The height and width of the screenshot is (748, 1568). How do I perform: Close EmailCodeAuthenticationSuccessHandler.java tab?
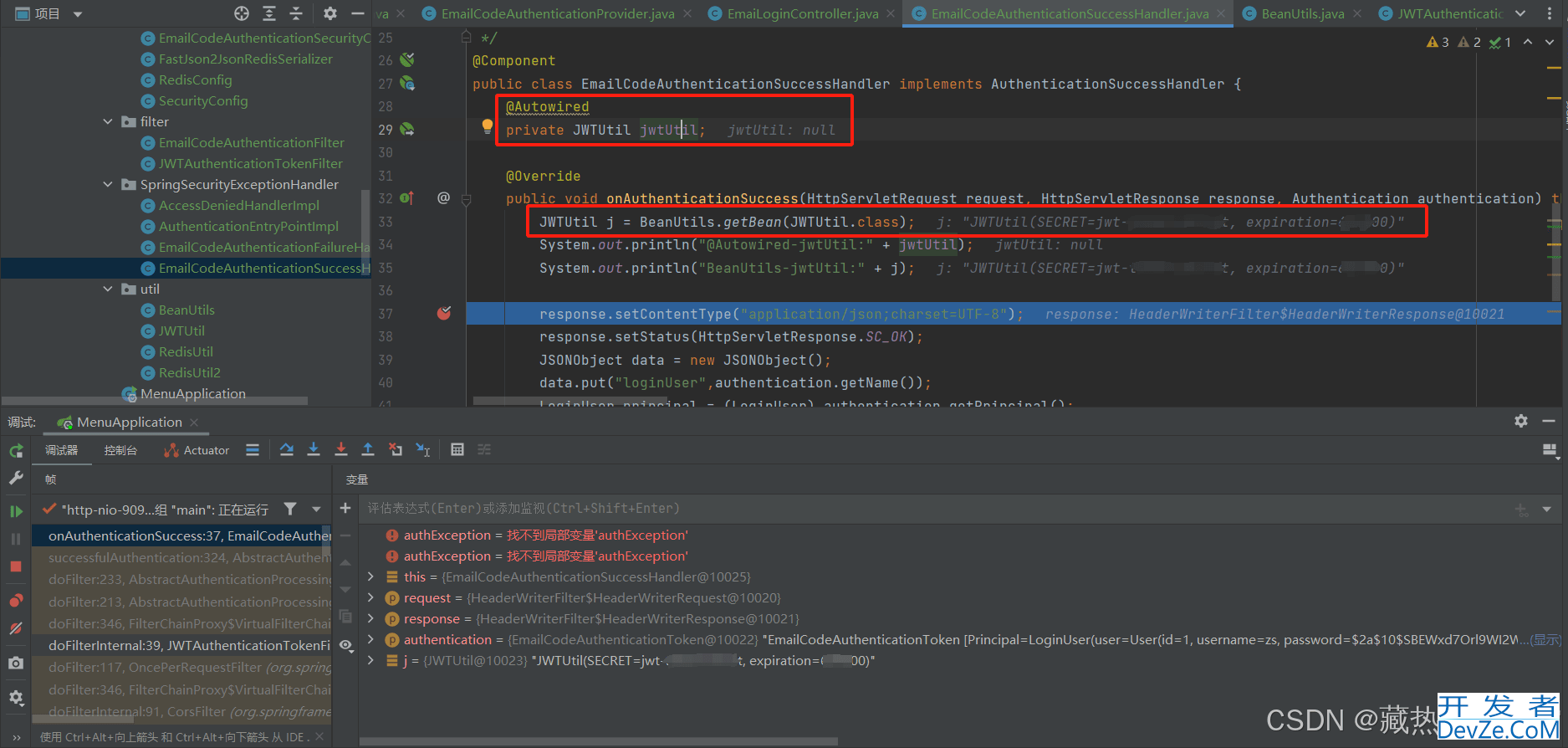[x=1221, y=13]
